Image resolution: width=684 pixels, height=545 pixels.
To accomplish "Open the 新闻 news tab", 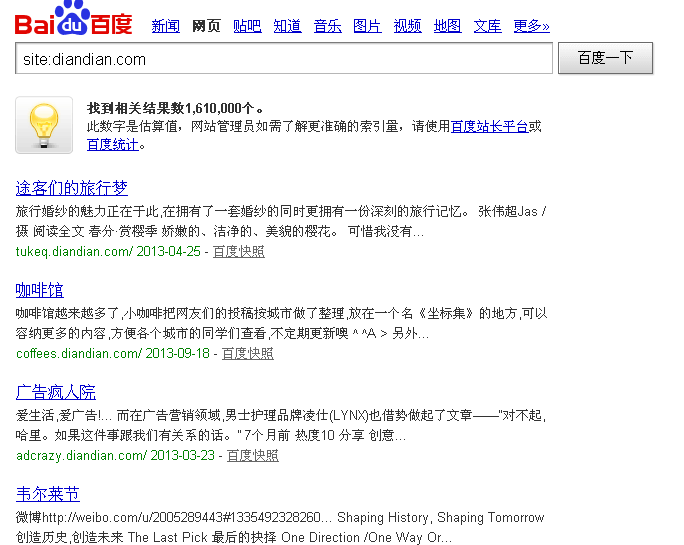I will coord(165,26).
